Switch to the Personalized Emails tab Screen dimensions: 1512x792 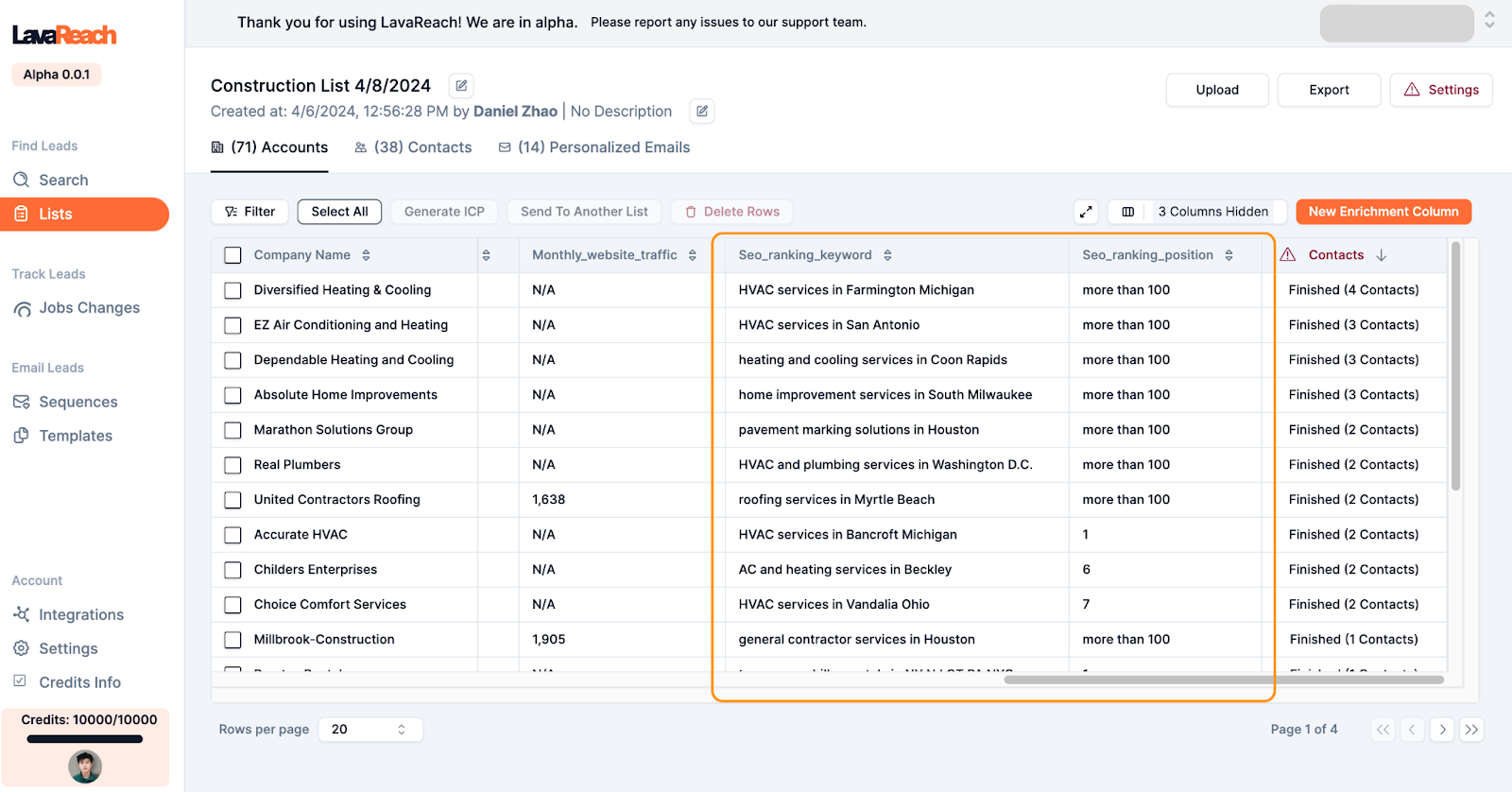594,147
